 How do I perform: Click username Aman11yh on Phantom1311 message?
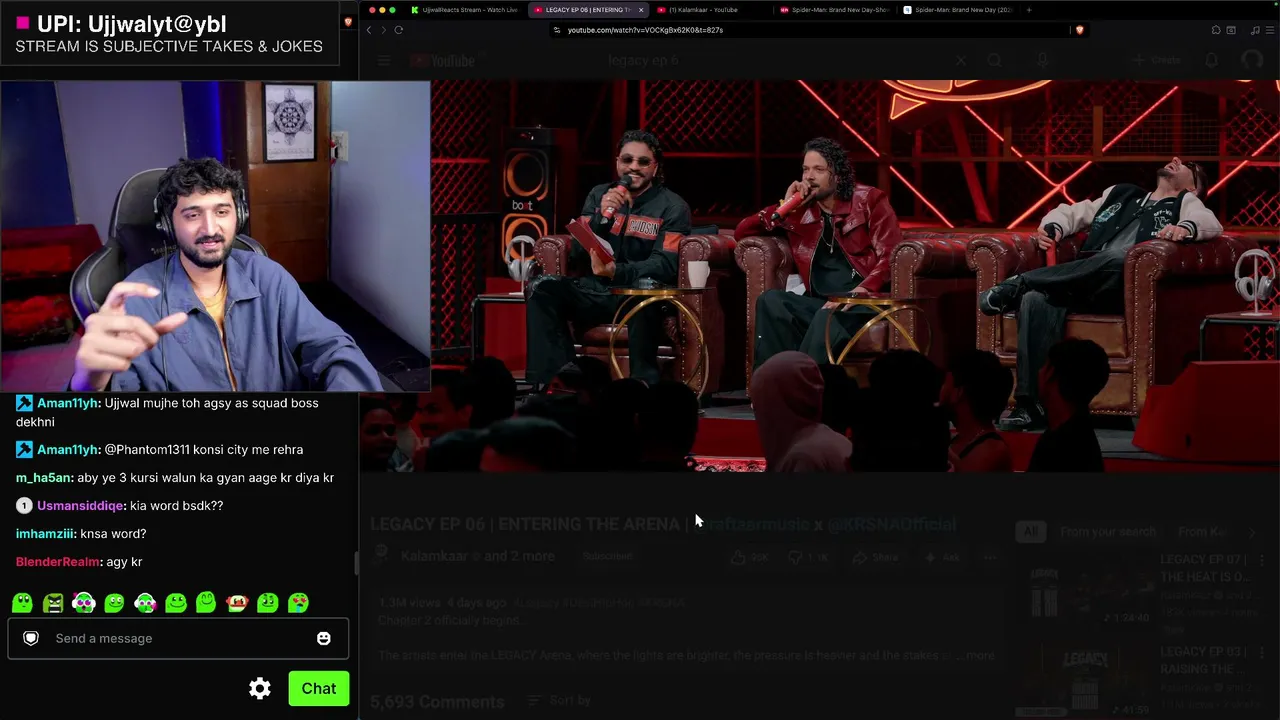pyautogui.click(x=67, y=450)
